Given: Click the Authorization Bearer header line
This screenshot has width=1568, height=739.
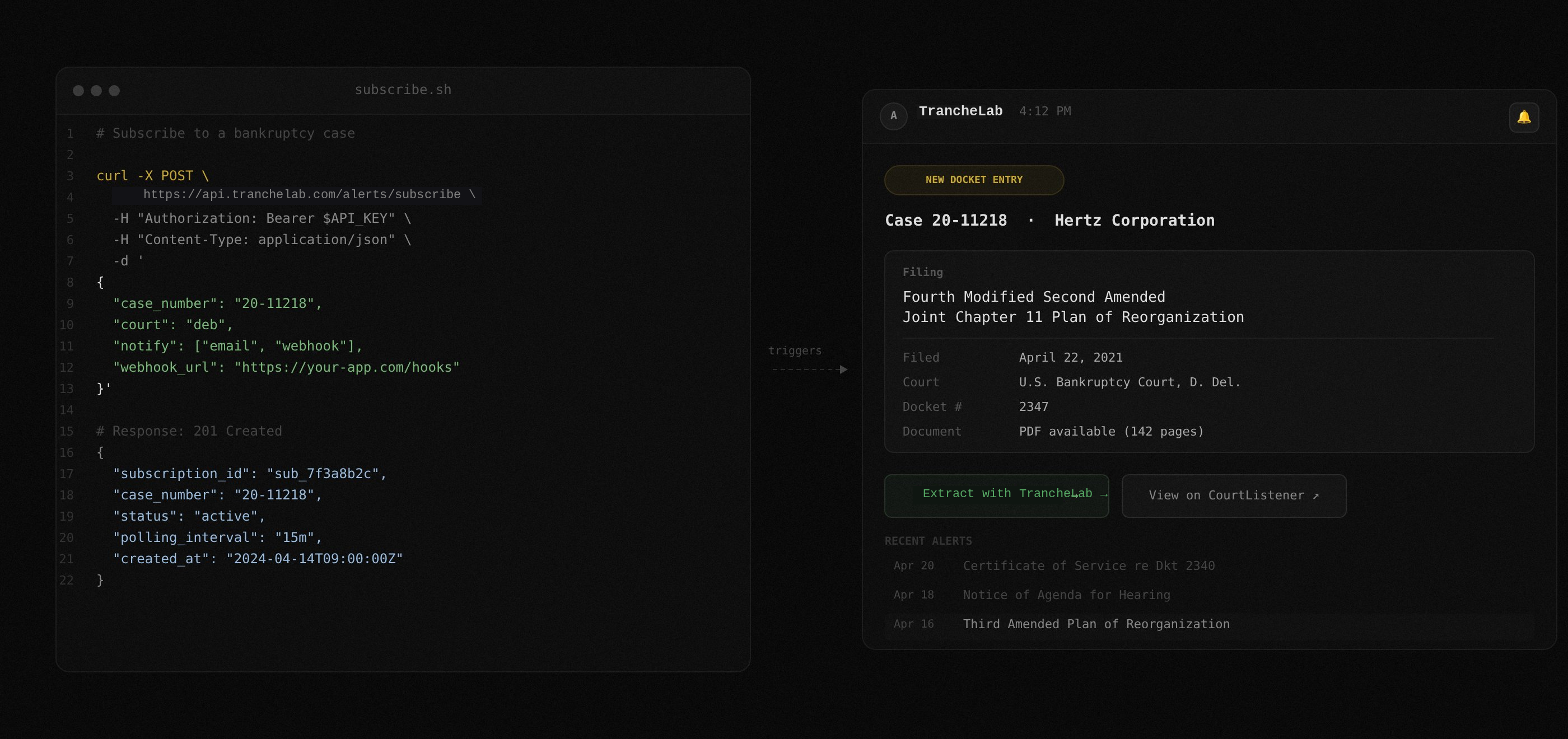Looking at the screenshot, I should point(262,218).
